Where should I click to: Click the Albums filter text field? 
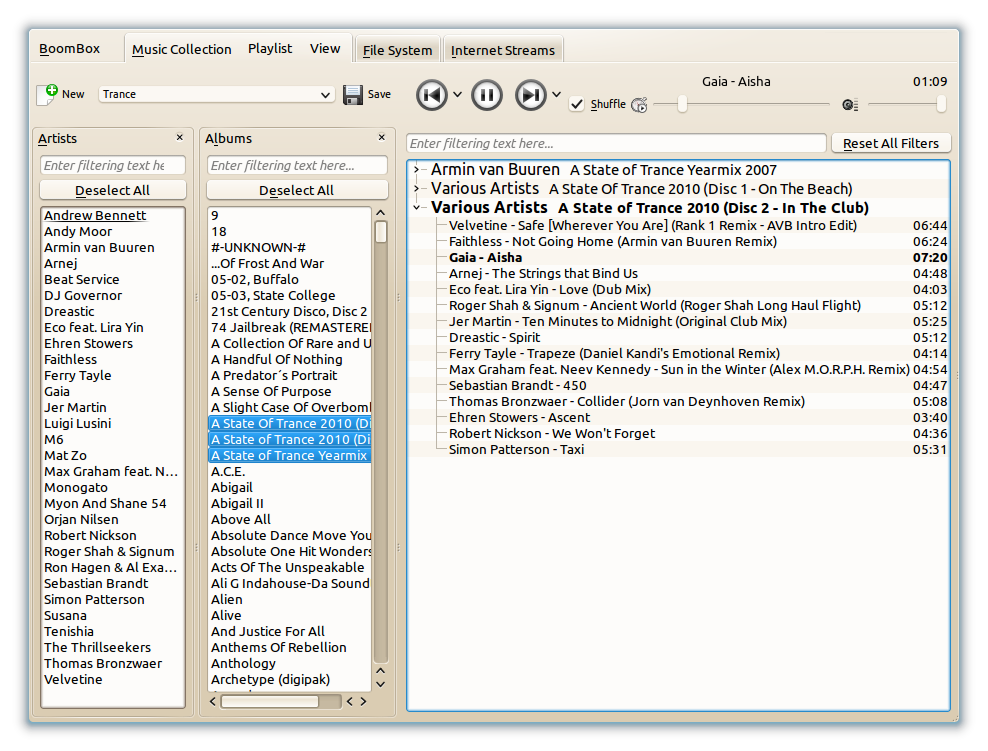pos(297,165)
